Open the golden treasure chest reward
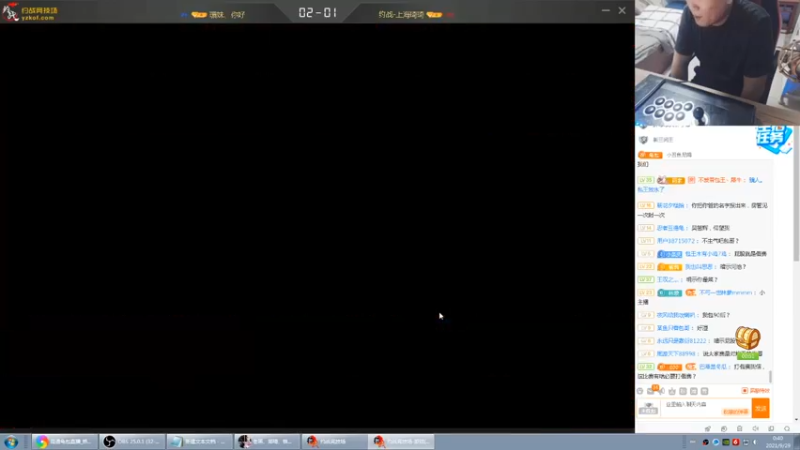The height and width of the screenshot is (450, 800). (x=747, y=338)
